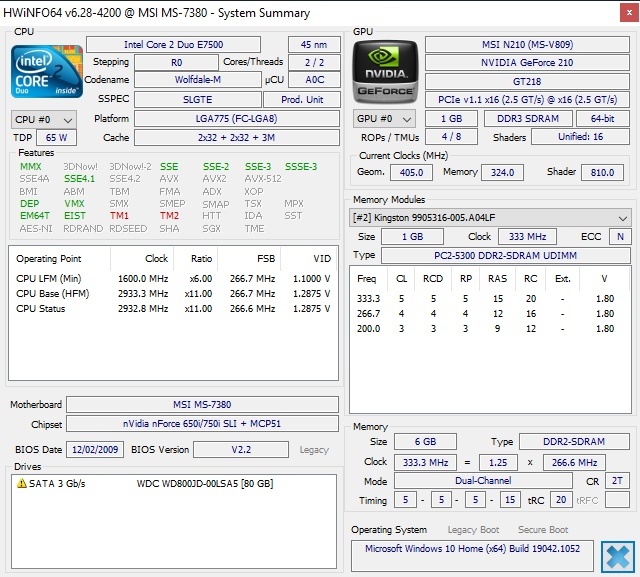The height and width of the screenshot is (577, 640).
Task: Click the GT218 GPU codename field
Action: [x=527, y=81]
